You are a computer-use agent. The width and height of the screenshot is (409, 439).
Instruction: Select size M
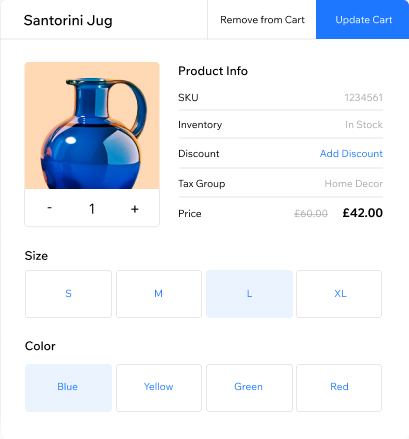coord(159,294)
